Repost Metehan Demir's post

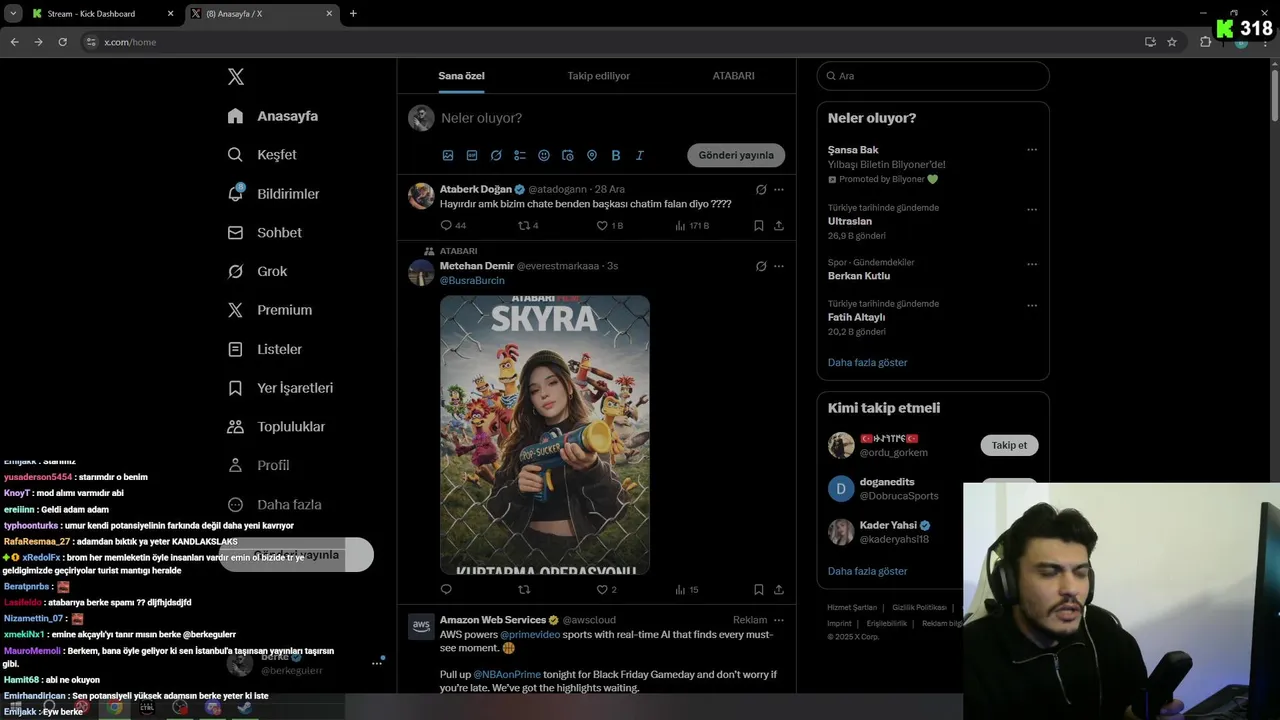[523, 590]
